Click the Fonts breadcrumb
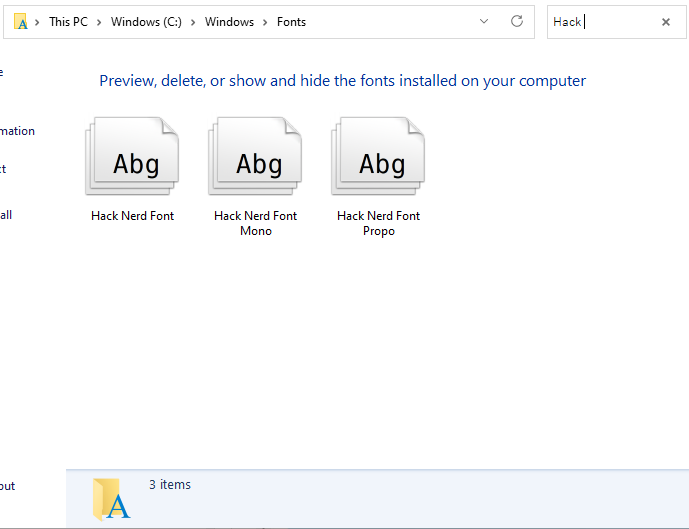Viewport: 689px width, 529px height. (x=291, y=22)
